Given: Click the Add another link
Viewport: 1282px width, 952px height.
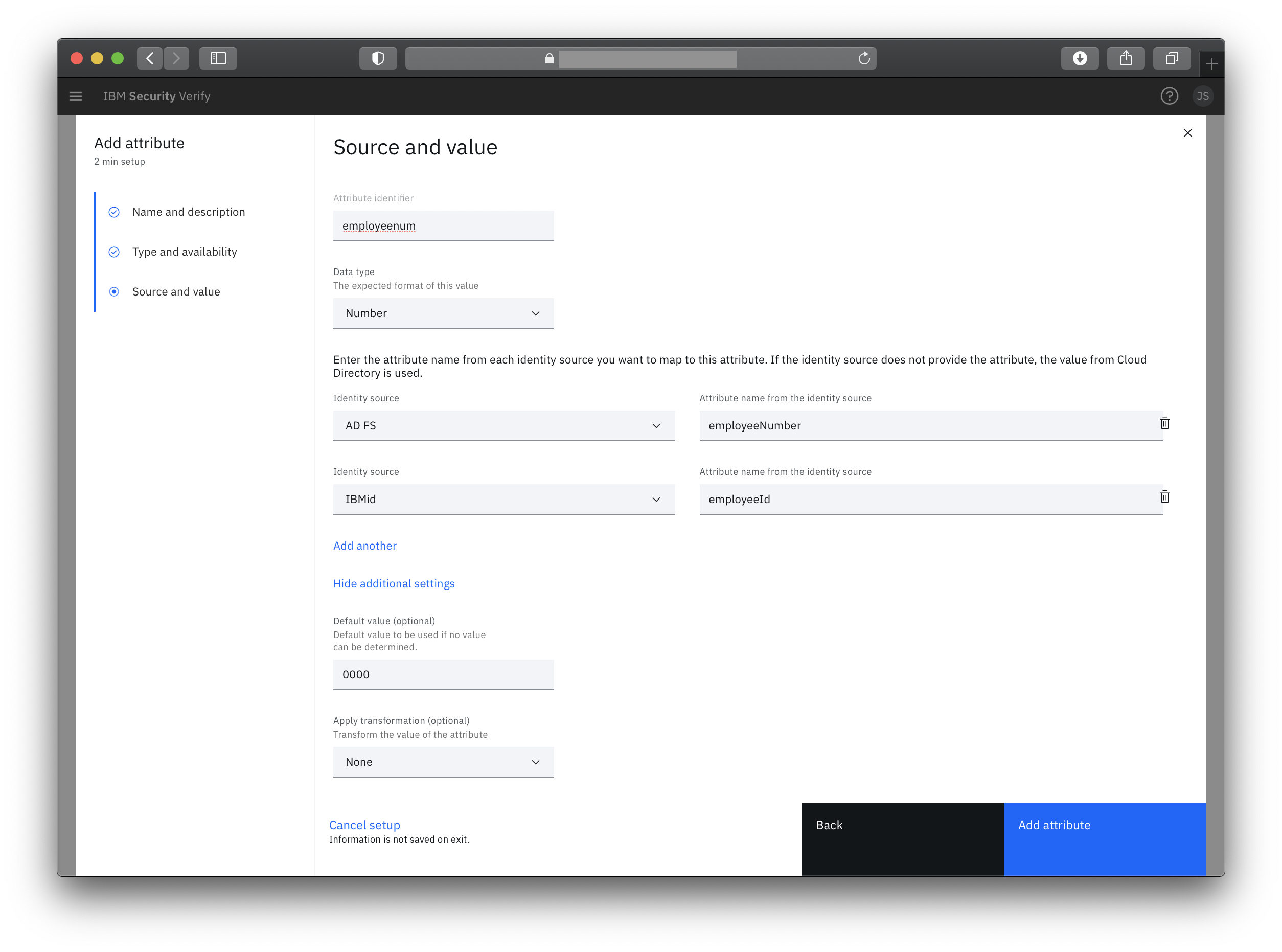Looking at the screenshot, I should click(365, 546).
